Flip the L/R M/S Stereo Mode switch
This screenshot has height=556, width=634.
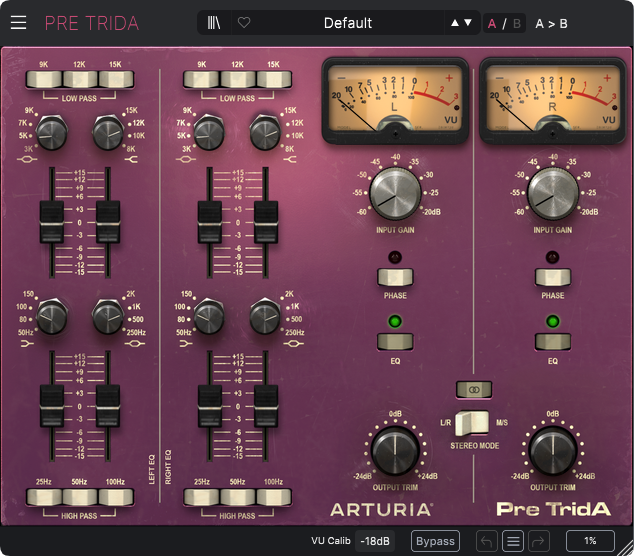(472, 423)
